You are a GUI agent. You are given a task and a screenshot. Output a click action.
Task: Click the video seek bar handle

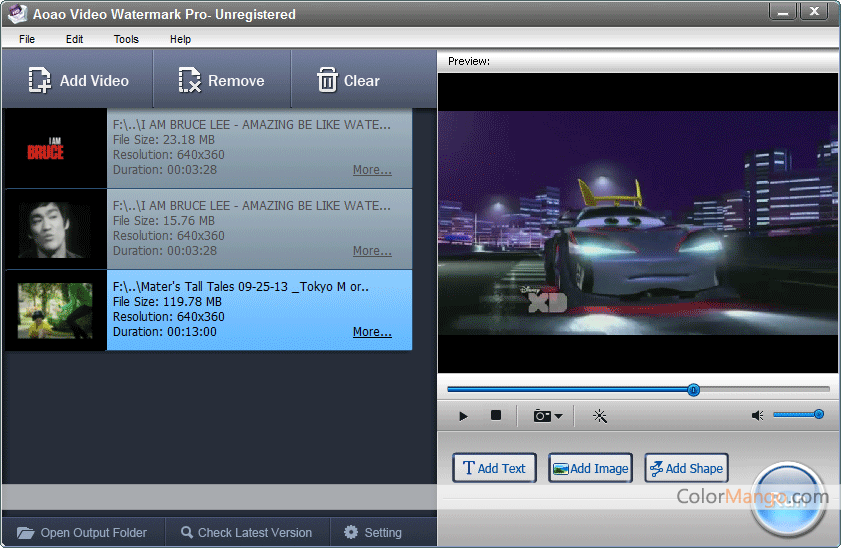[693, 390]
